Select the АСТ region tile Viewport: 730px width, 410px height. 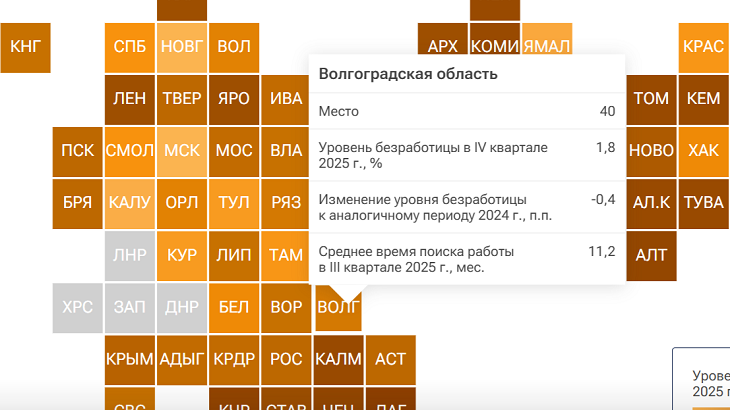389,358
